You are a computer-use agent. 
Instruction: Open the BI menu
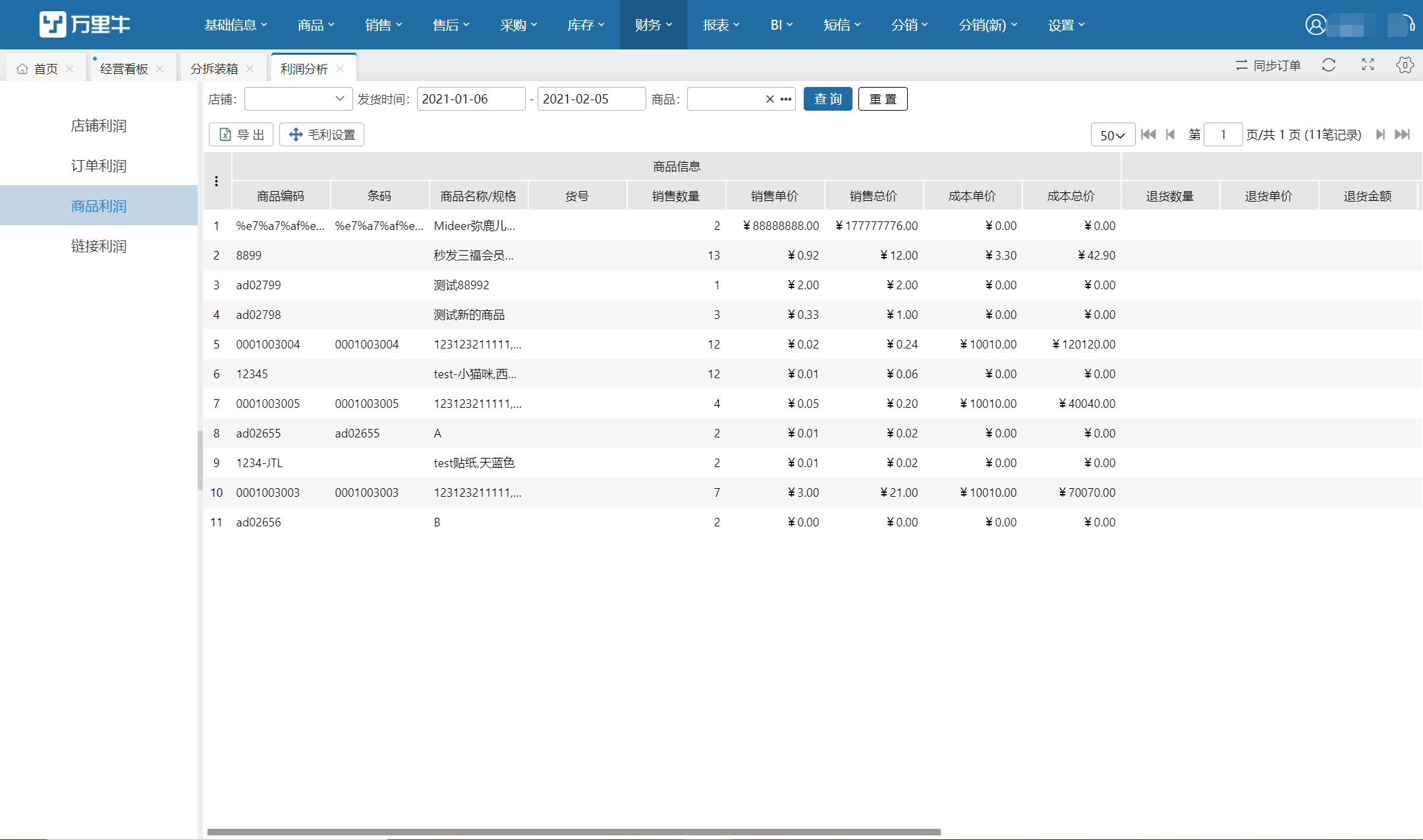pyautogui.click(x=781, y=24)
